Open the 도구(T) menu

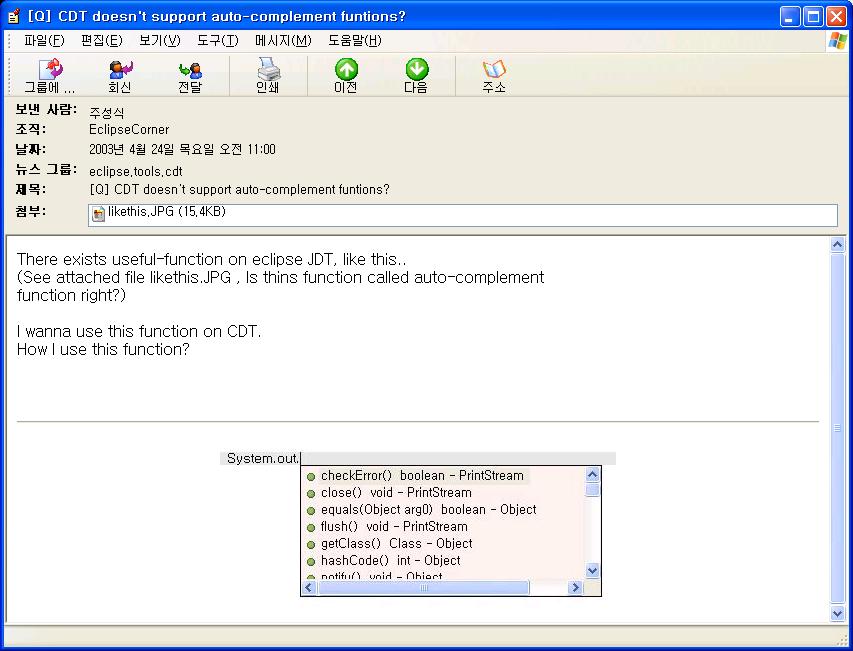tap(218, 41)
